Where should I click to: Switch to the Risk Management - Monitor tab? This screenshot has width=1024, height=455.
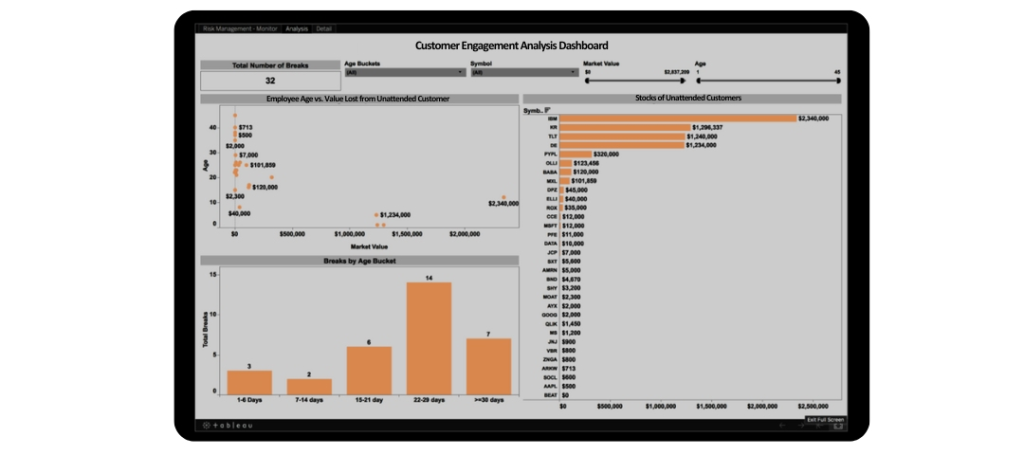click(240, 29)
